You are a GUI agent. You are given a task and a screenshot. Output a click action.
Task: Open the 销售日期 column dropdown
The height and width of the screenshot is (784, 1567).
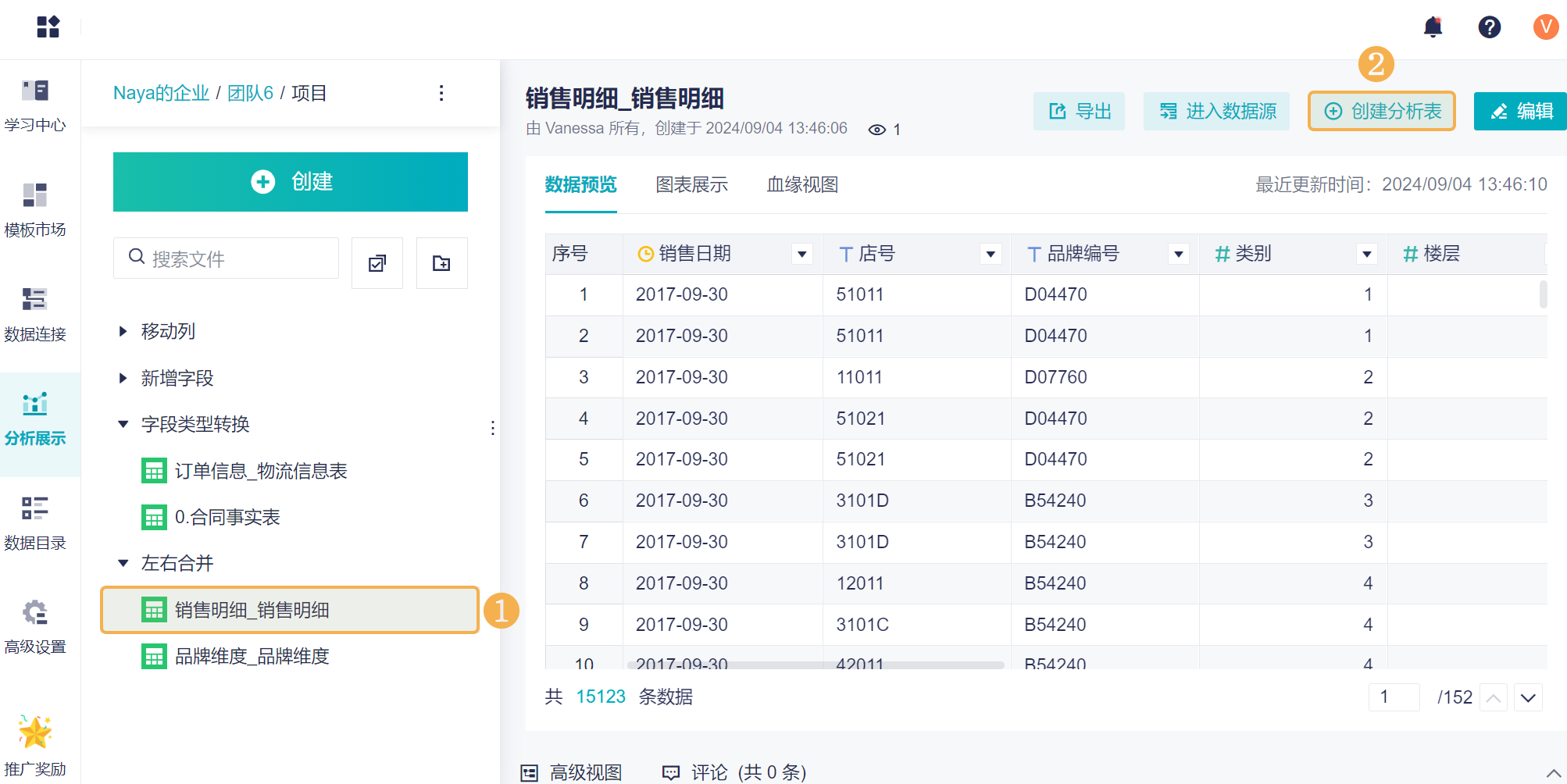click(x=801, y=254)
